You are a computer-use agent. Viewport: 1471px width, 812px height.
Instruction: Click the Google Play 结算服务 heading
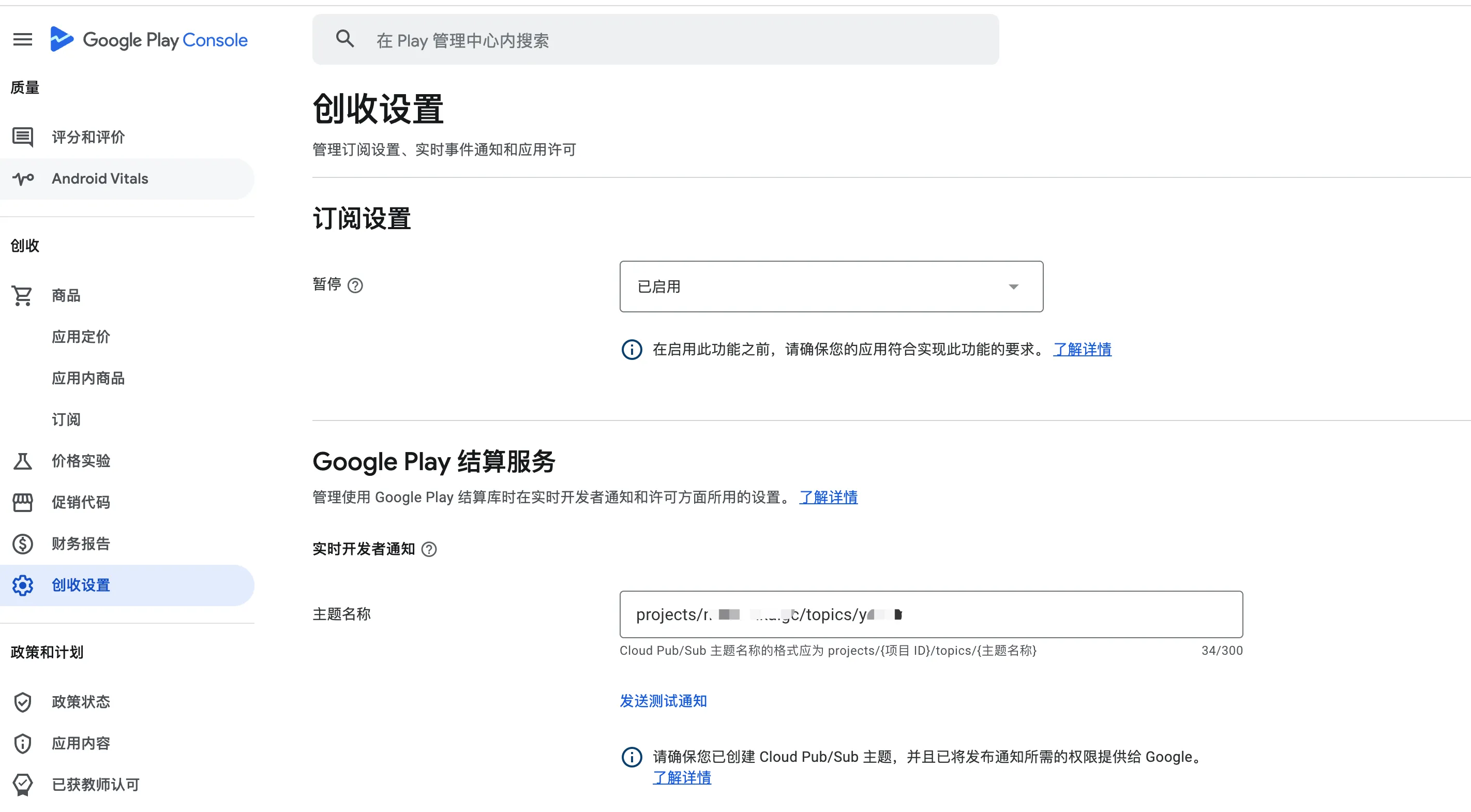[x=434, y=461]
